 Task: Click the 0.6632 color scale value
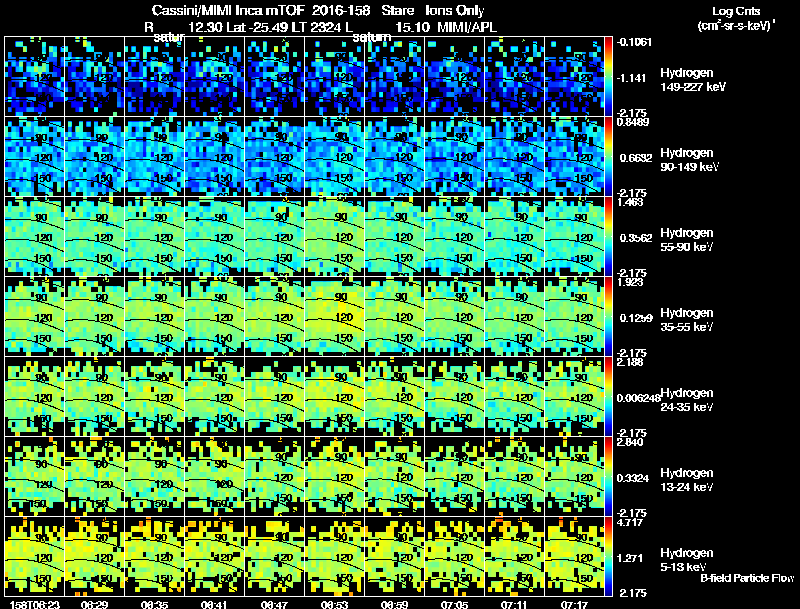[x=636, y=158]
